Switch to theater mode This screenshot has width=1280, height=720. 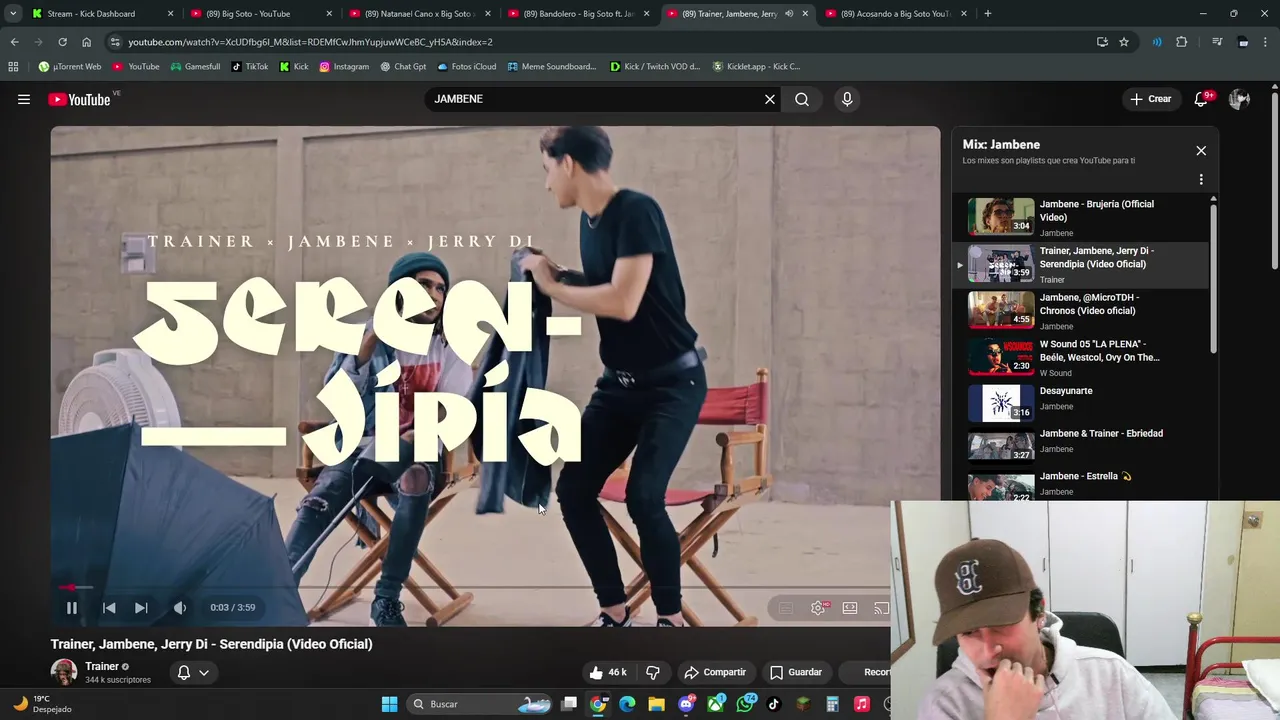850,608
